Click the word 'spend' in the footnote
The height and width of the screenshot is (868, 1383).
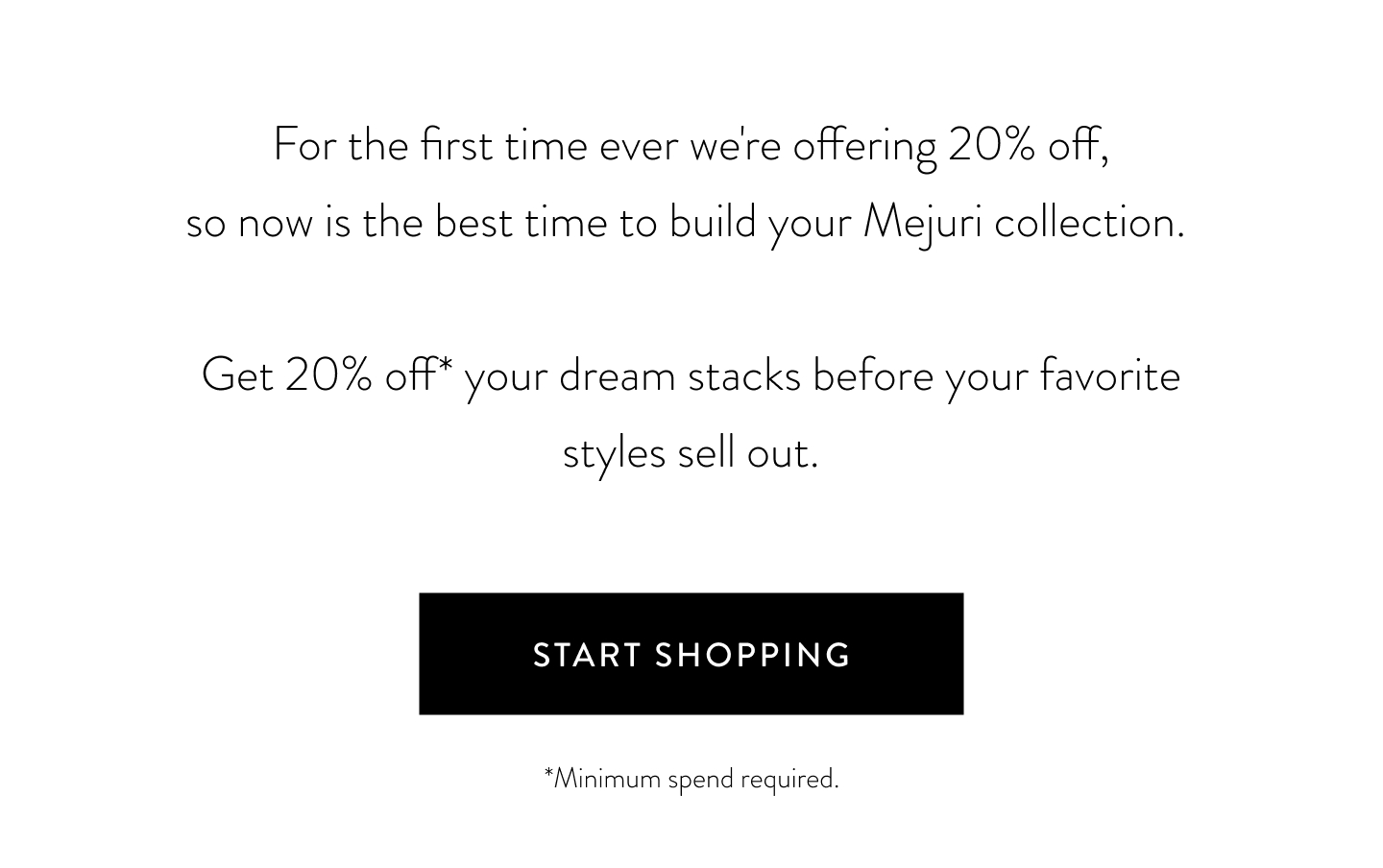700,779
